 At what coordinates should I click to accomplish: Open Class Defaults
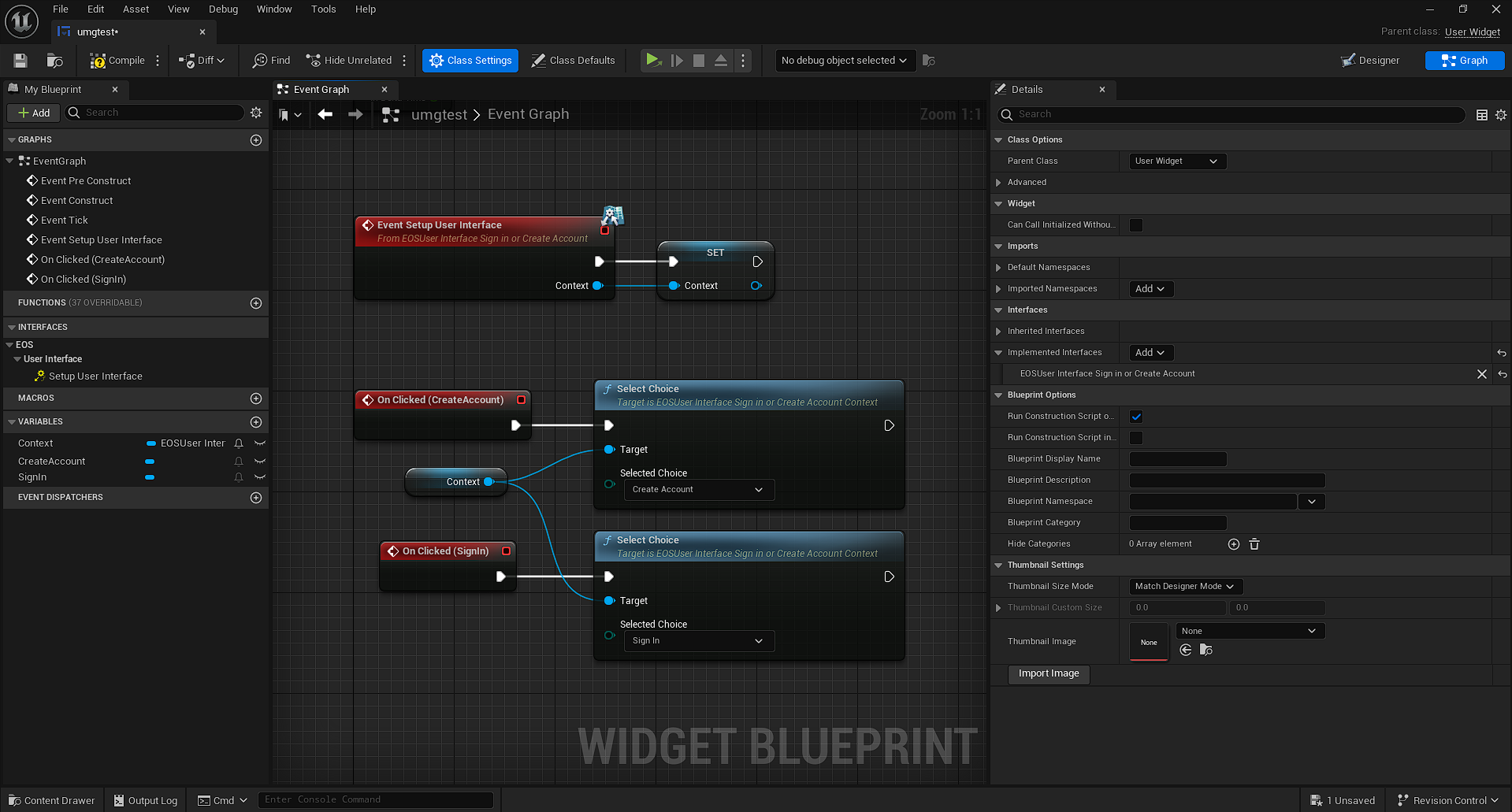[573, 60]
